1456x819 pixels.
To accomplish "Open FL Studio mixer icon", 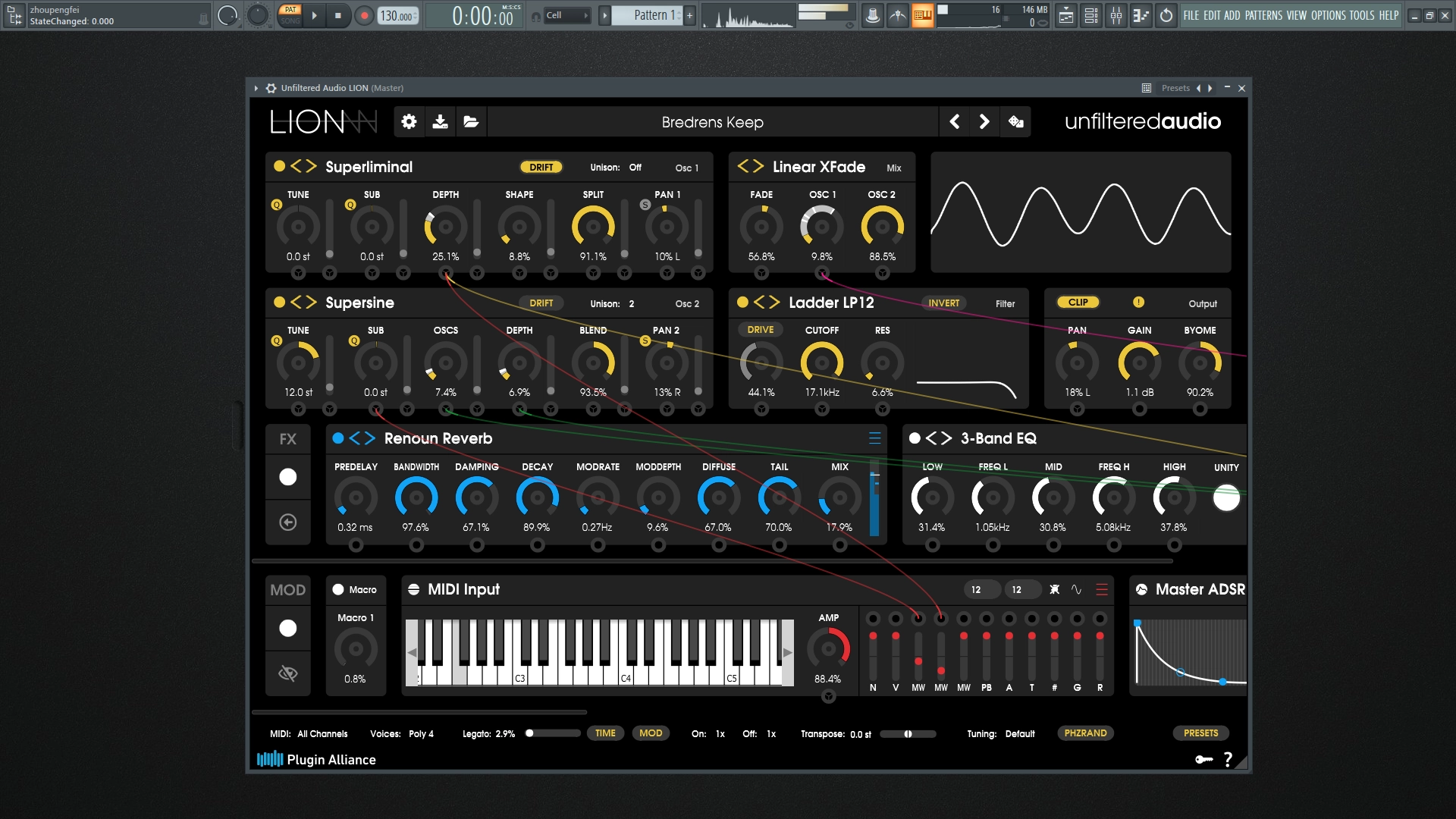I will [1116, 15].
